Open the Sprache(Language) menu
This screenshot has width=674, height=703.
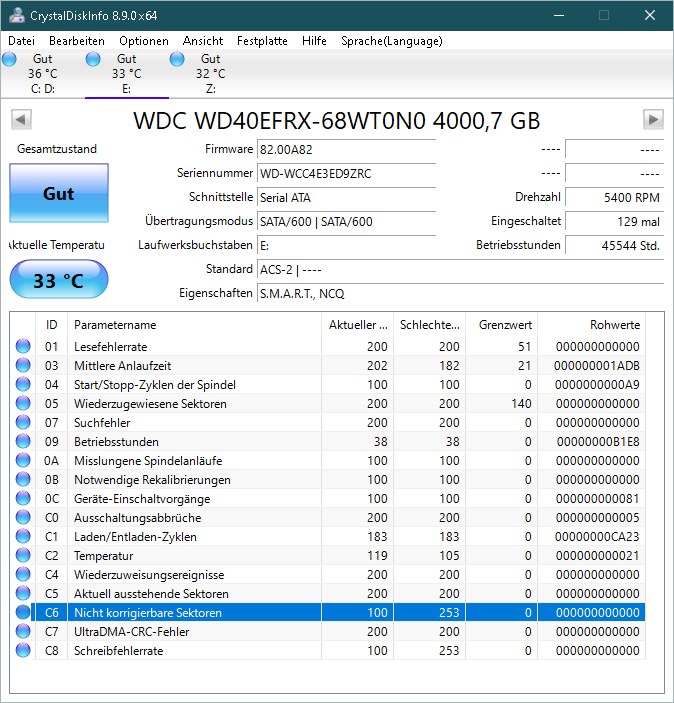click(391, 41)
